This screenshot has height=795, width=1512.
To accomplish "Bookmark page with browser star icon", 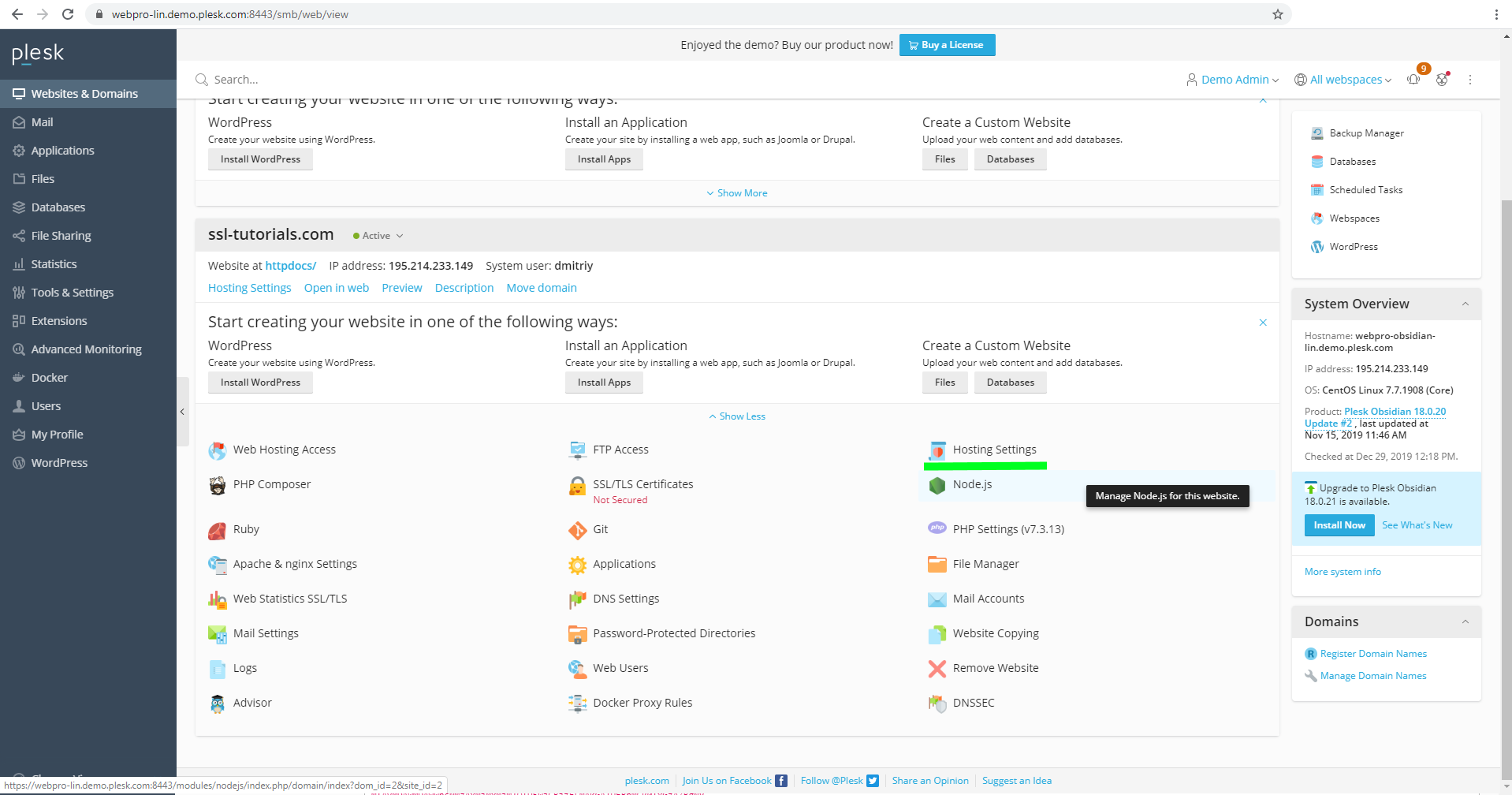I will pyautogui.click(x=1278, y=14).
